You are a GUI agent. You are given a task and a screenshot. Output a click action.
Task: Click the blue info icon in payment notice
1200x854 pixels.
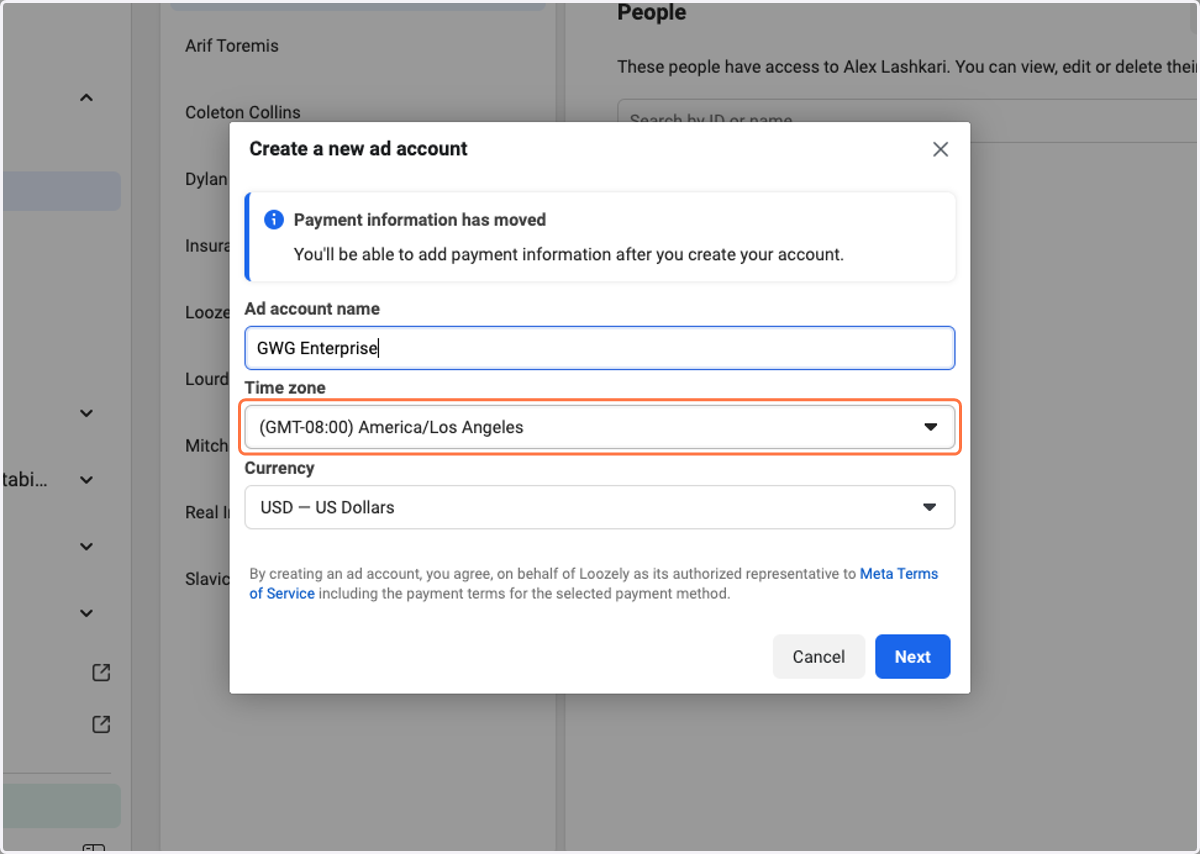tap(273, 220)
